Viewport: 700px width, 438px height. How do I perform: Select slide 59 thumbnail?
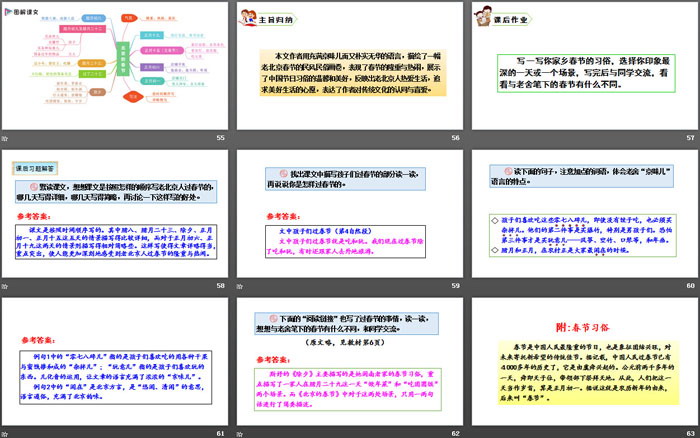348,215
